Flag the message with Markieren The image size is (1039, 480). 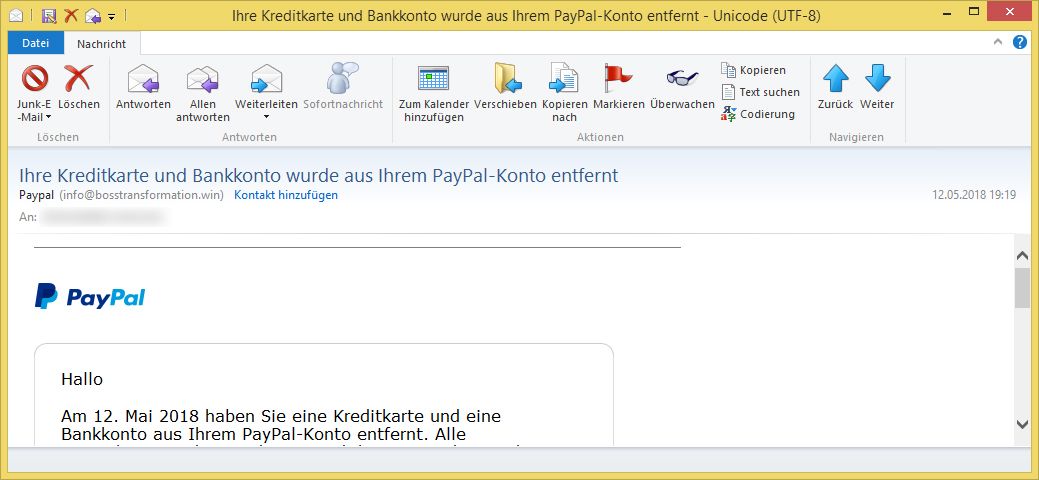(618, 79)
